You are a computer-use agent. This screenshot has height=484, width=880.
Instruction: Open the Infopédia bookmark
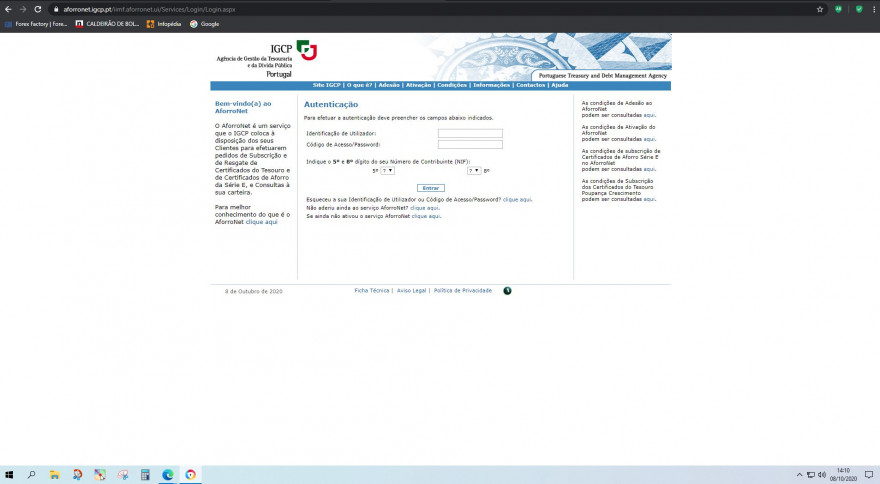point(164,24)
